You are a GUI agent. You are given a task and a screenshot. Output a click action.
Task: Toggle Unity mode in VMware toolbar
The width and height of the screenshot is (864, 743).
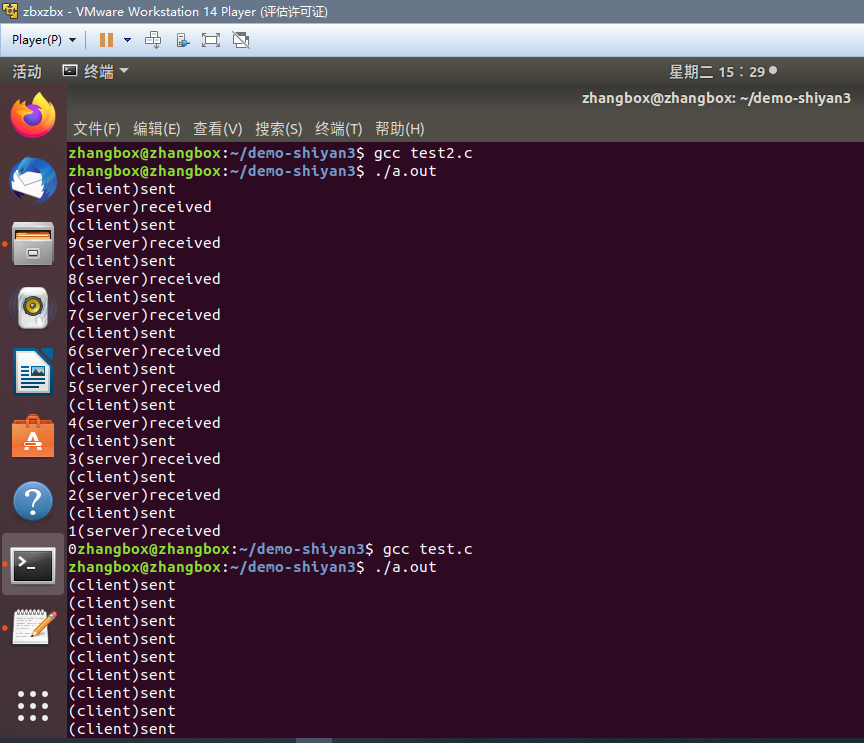tap(240, 40)
